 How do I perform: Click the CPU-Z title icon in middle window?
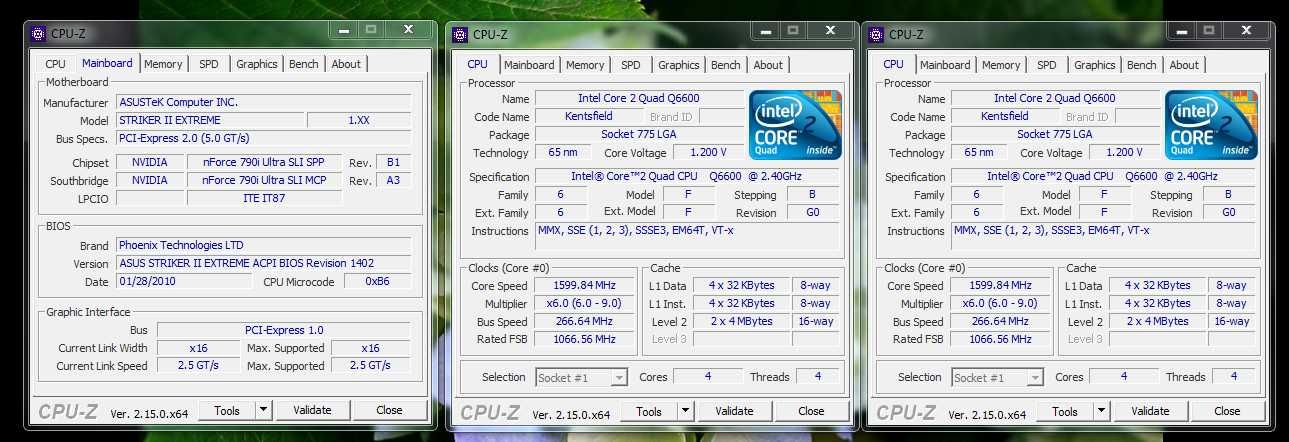click(460, 34)
